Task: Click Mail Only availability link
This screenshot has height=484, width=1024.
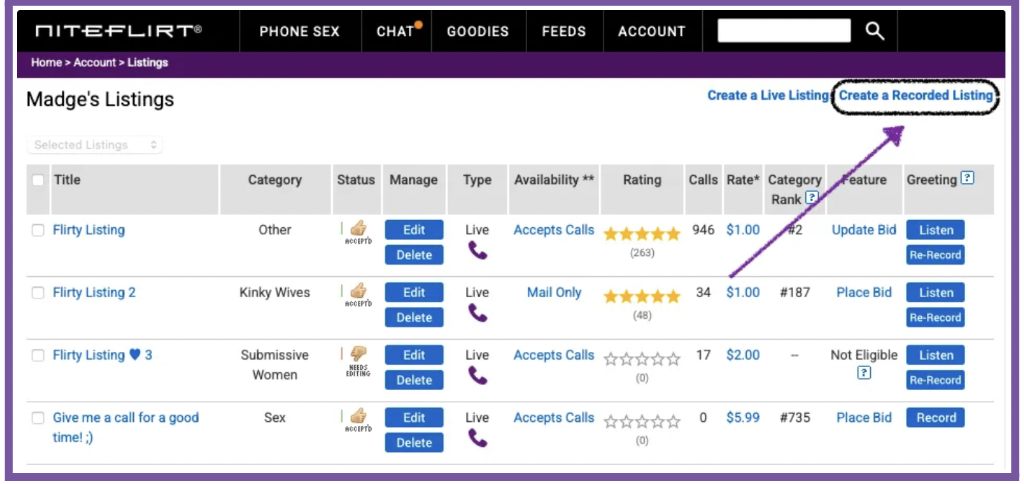Action: (x=554, y=293)
